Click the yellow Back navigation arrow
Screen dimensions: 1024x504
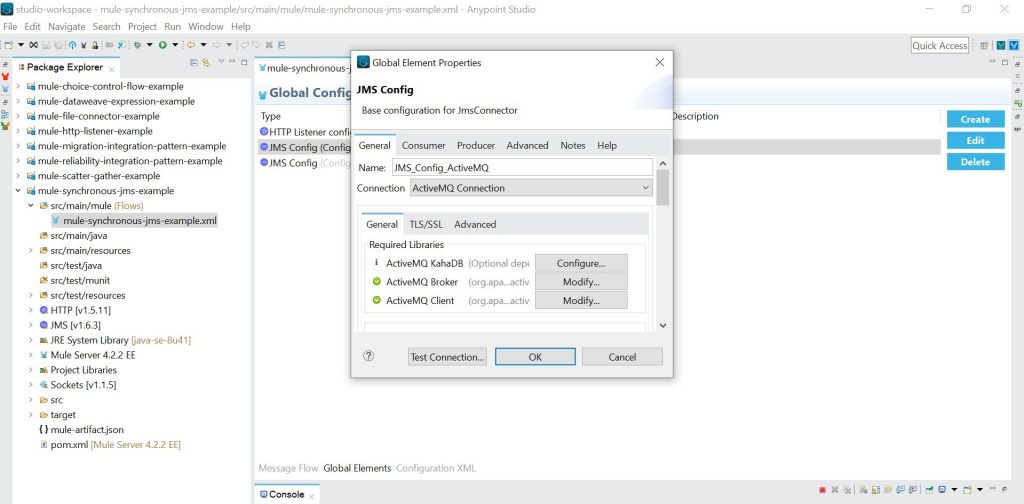[x=191, y=45]
